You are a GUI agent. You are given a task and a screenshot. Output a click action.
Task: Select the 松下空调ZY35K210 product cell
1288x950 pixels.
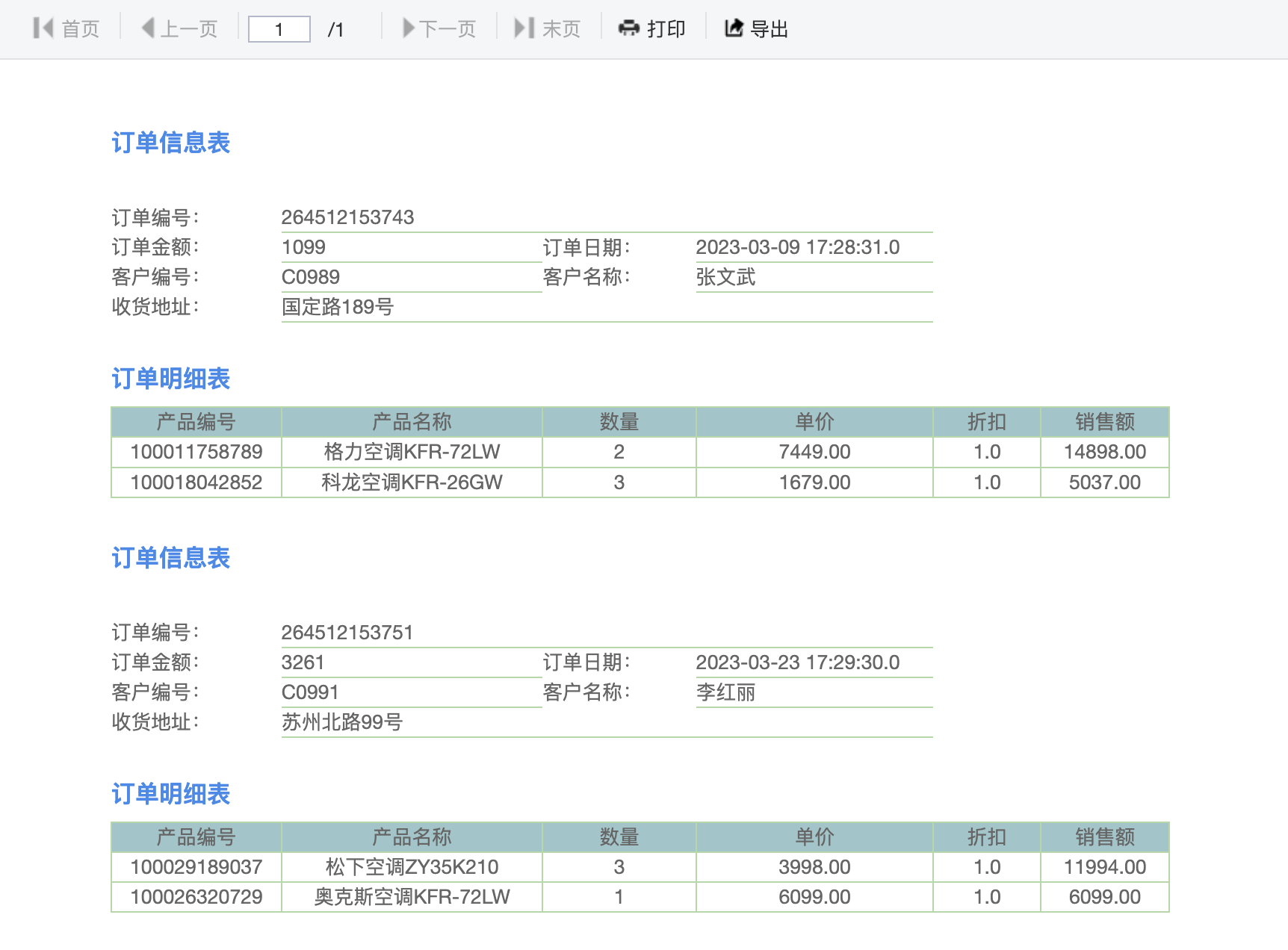[x=412, y=867]
